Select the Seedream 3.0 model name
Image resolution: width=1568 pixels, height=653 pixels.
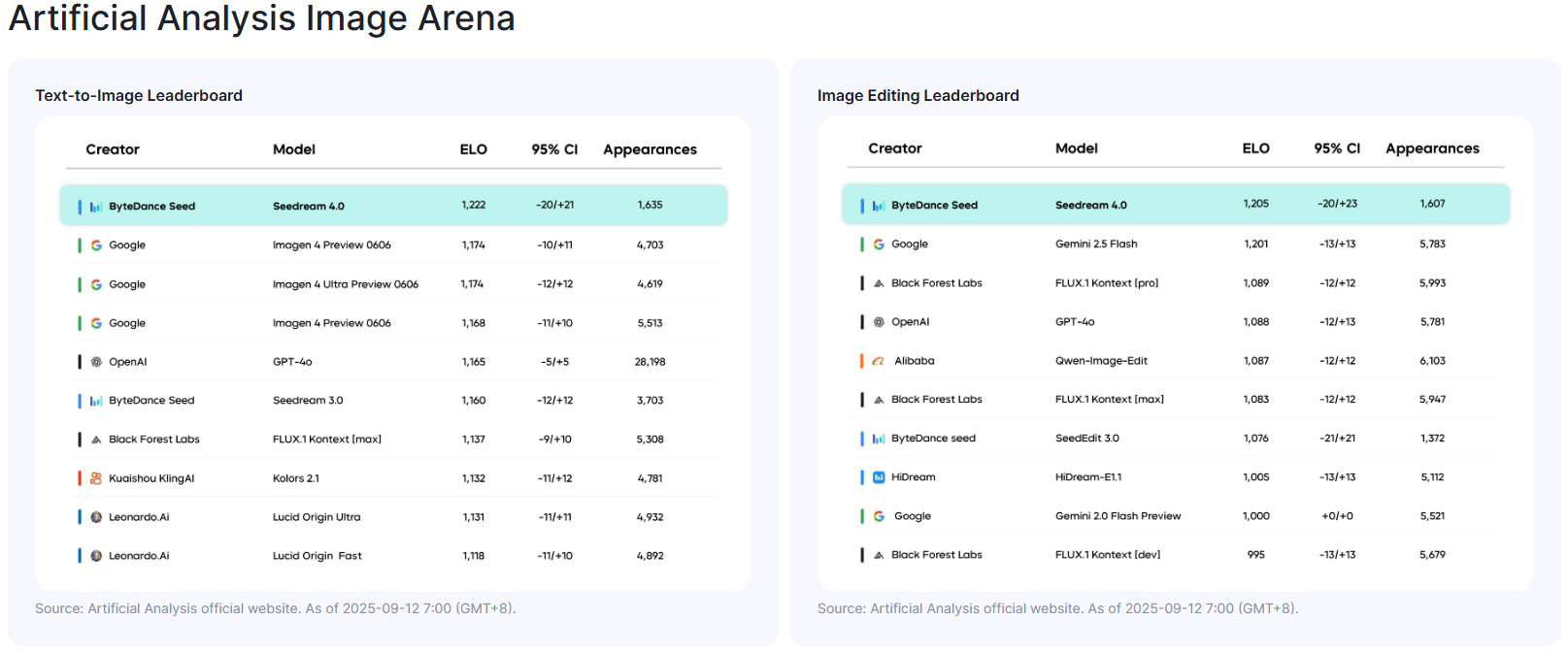click(308, 401)
